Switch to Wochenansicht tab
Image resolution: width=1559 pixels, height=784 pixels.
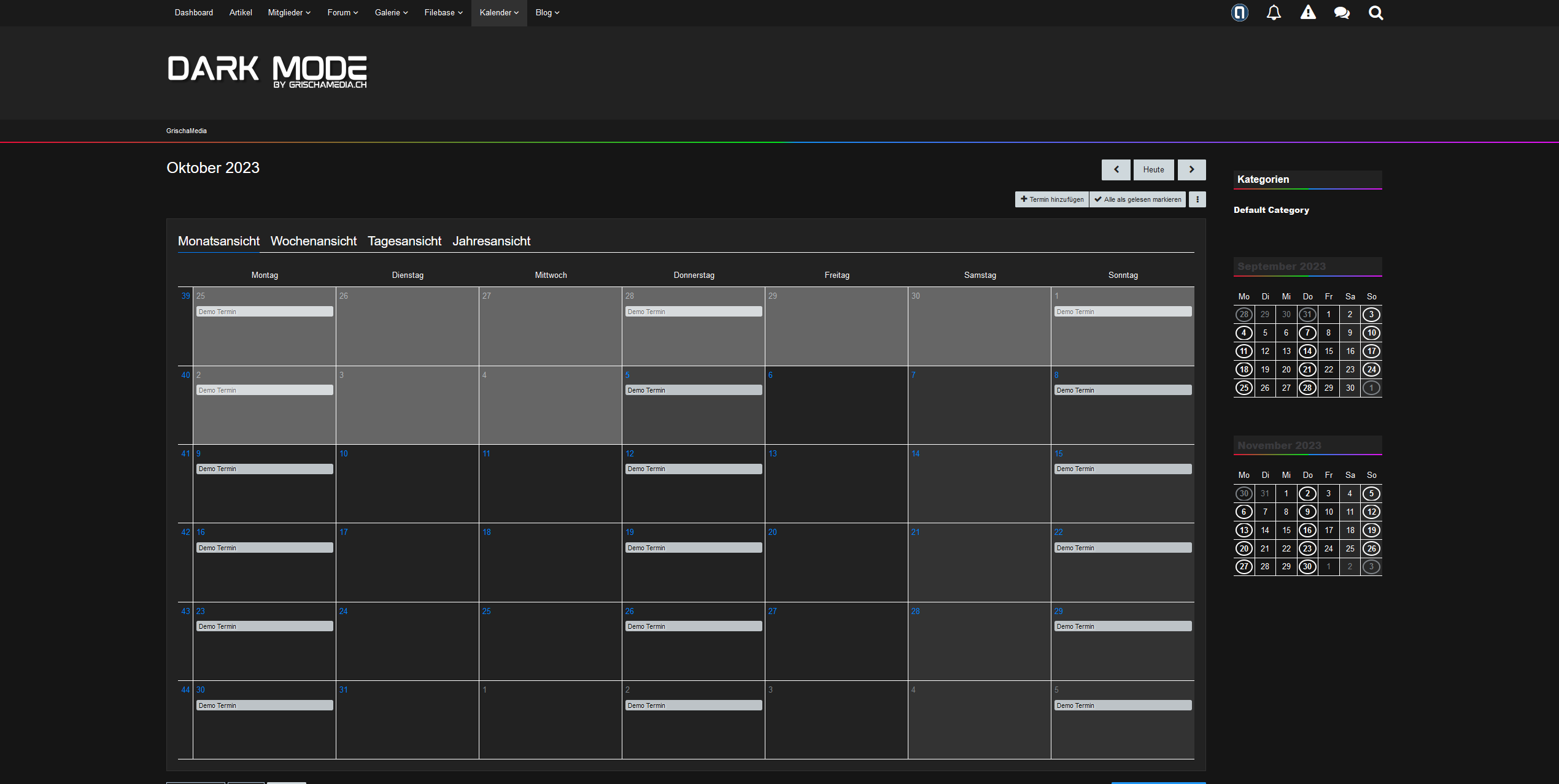[x=313, y=241]
